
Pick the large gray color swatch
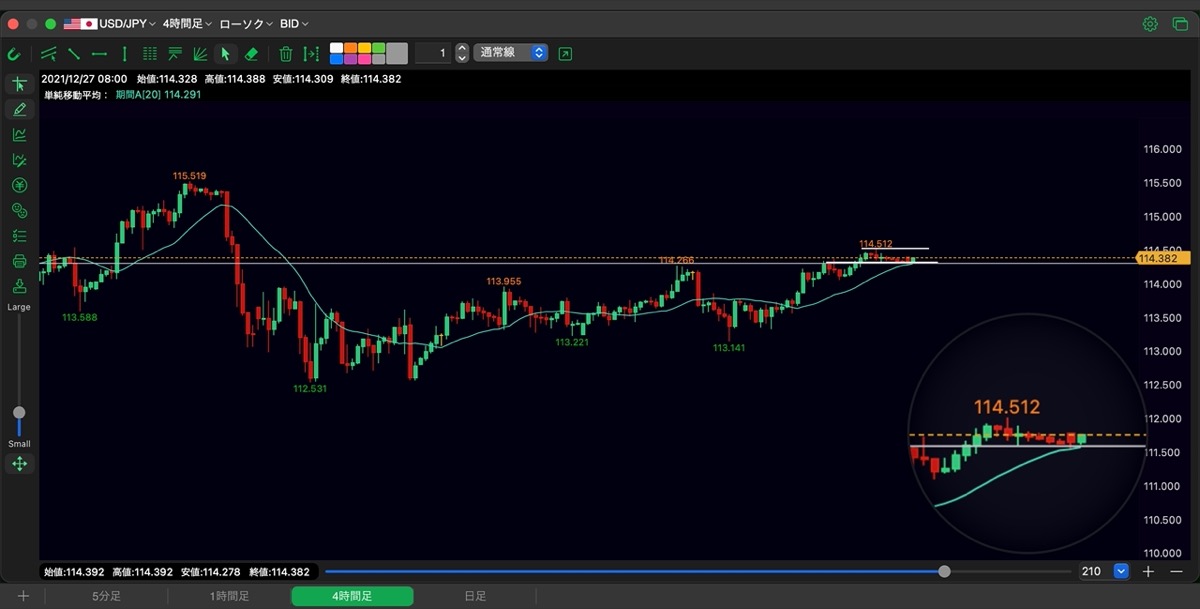397,53
